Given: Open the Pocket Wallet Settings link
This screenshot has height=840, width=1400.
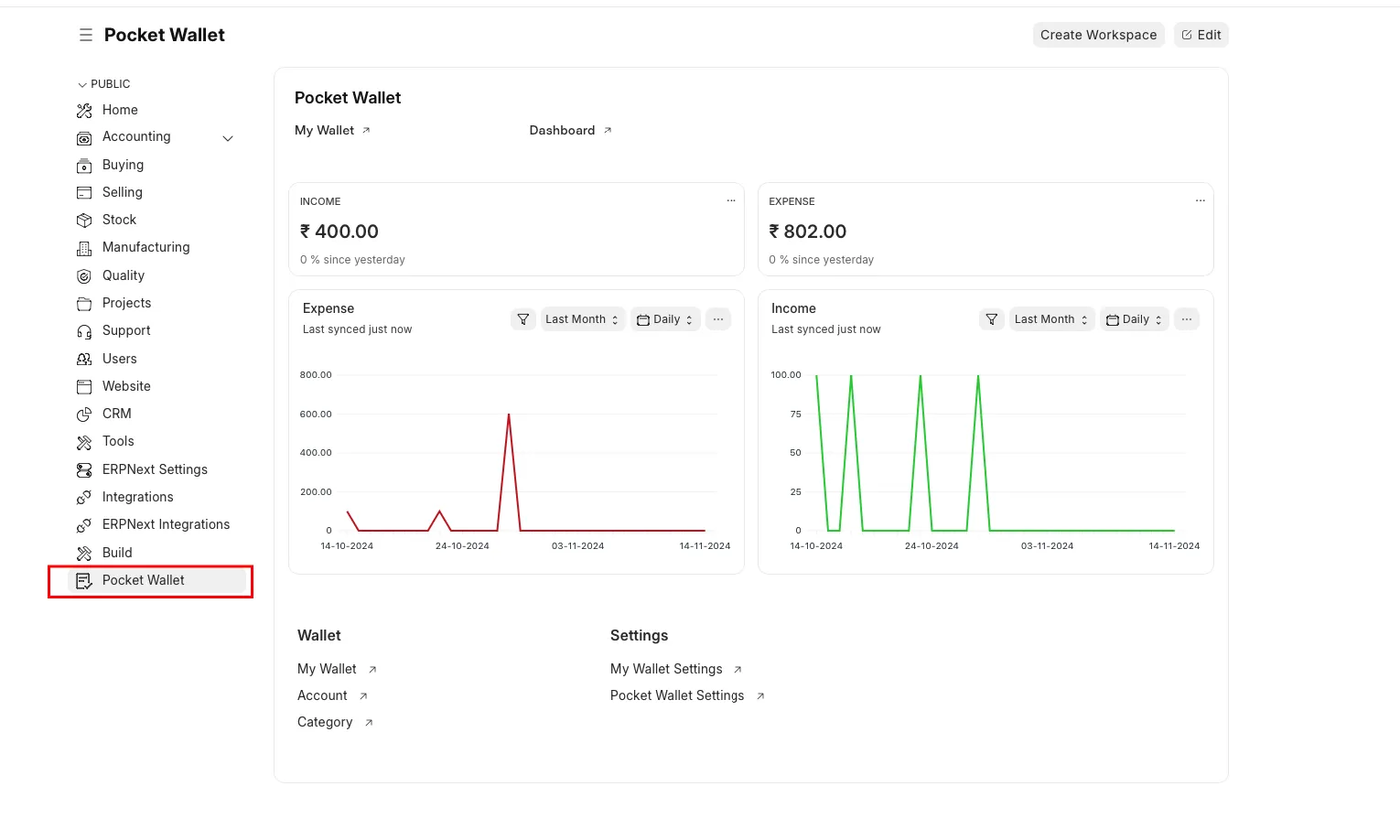Looking at the screenshot, I should (x=687, y=696).
